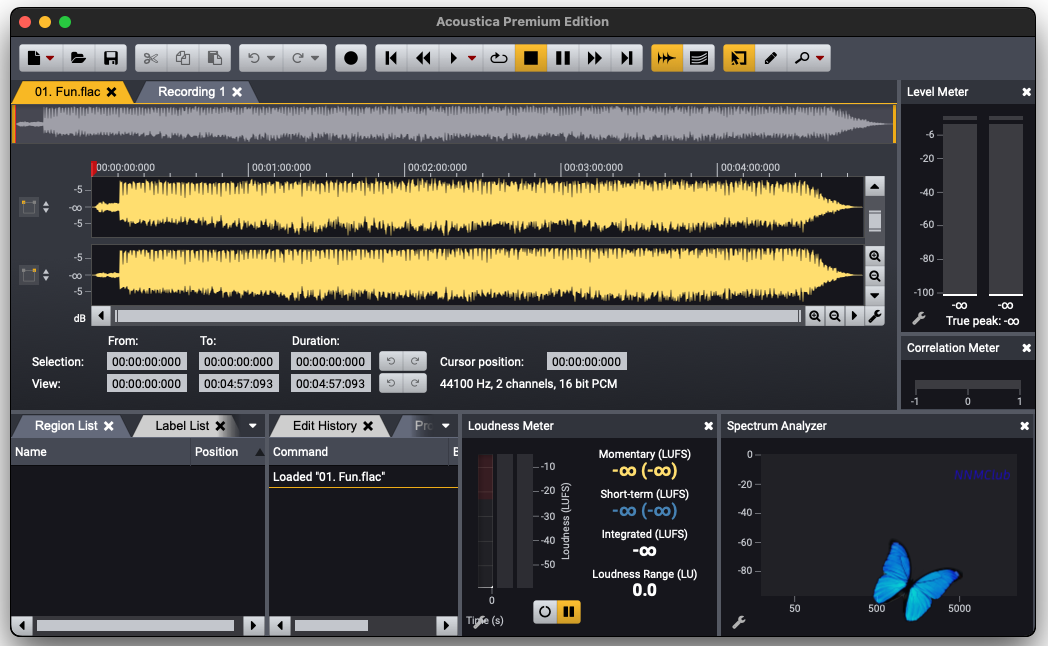
Task: Open the Edit History panel dropdown
Action: tap(446, 426)
